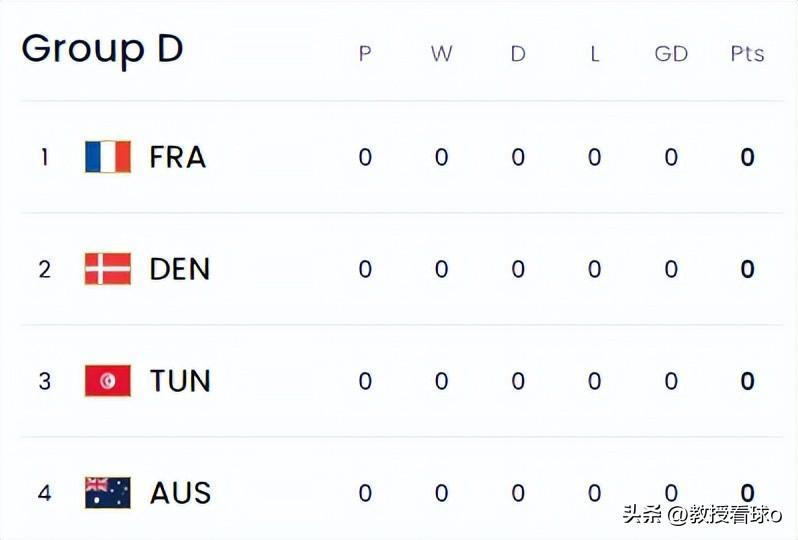Click the L column header
798x540 pixels.
click(x=594, y=53)
